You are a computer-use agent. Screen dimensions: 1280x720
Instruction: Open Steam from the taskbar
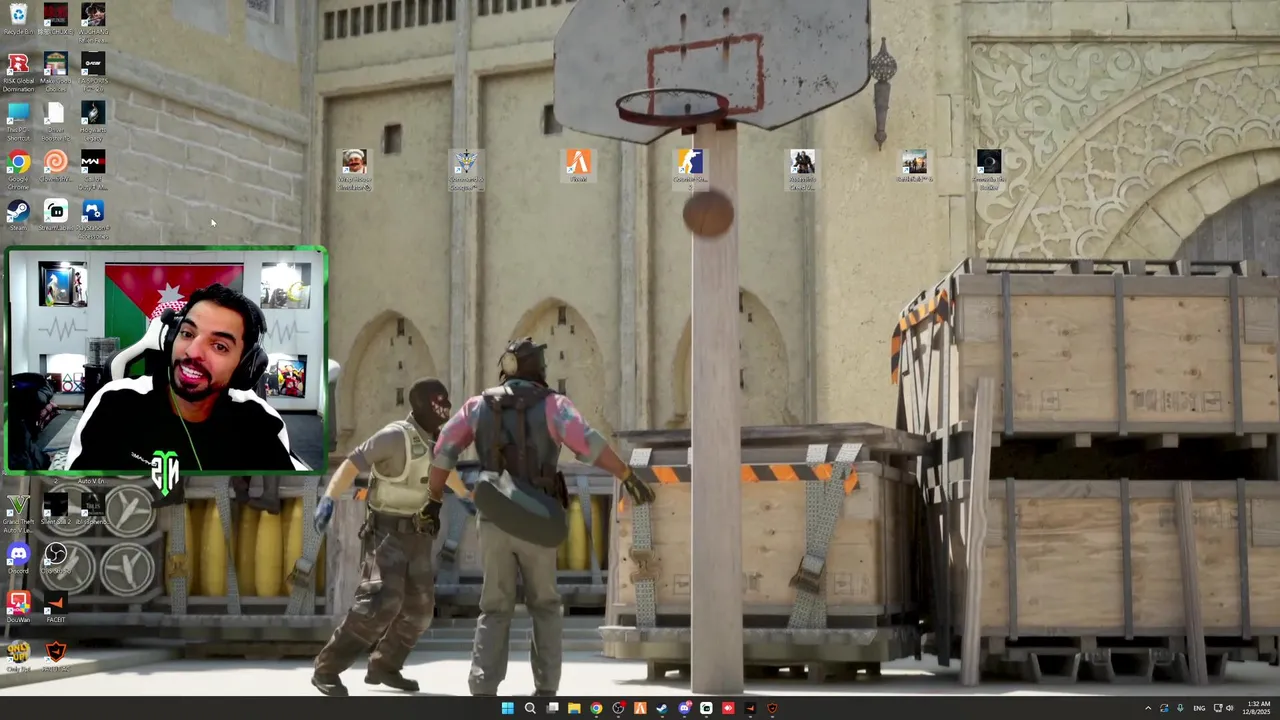coord(662,708)
